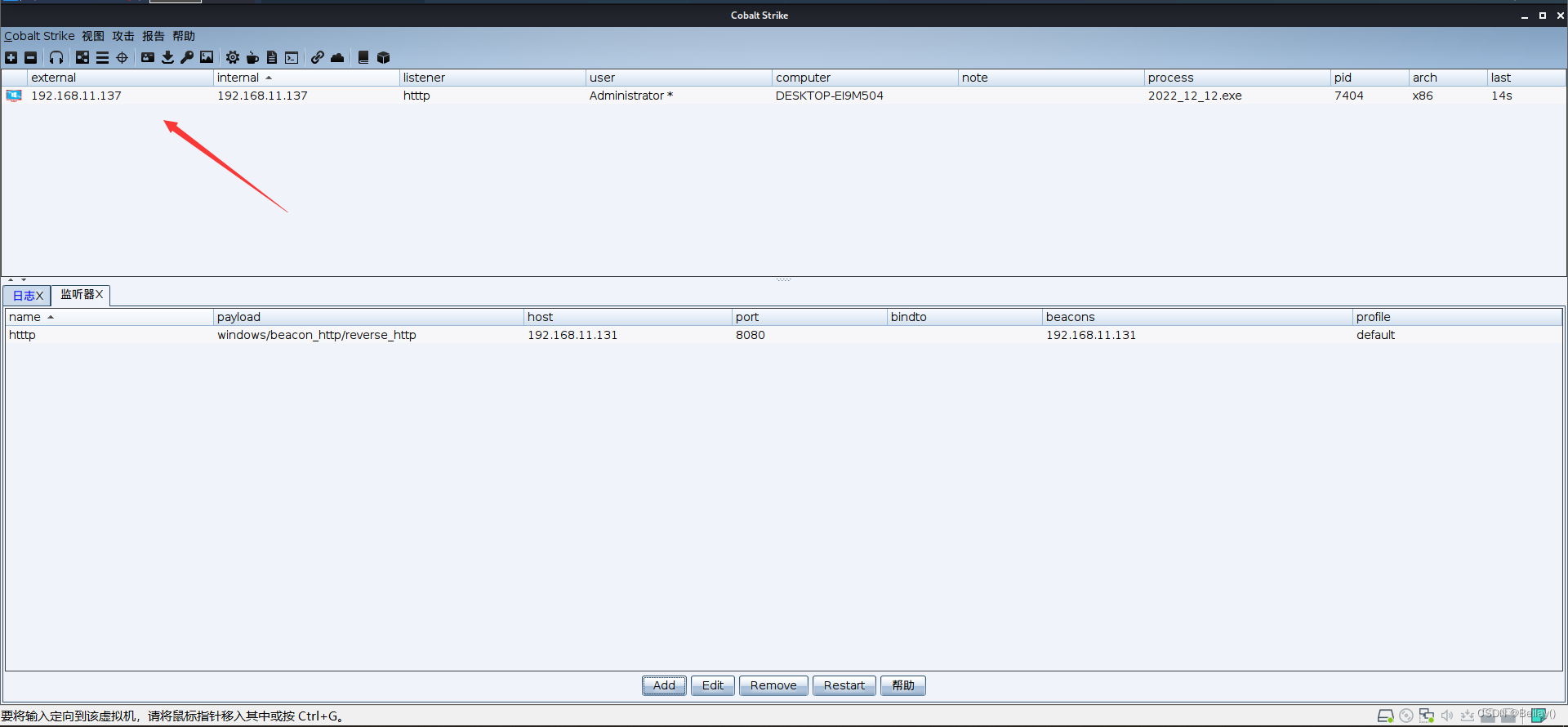Click the Disconnect minus icon in toolbar
The image size is (1568, 727).
point(30,57)
